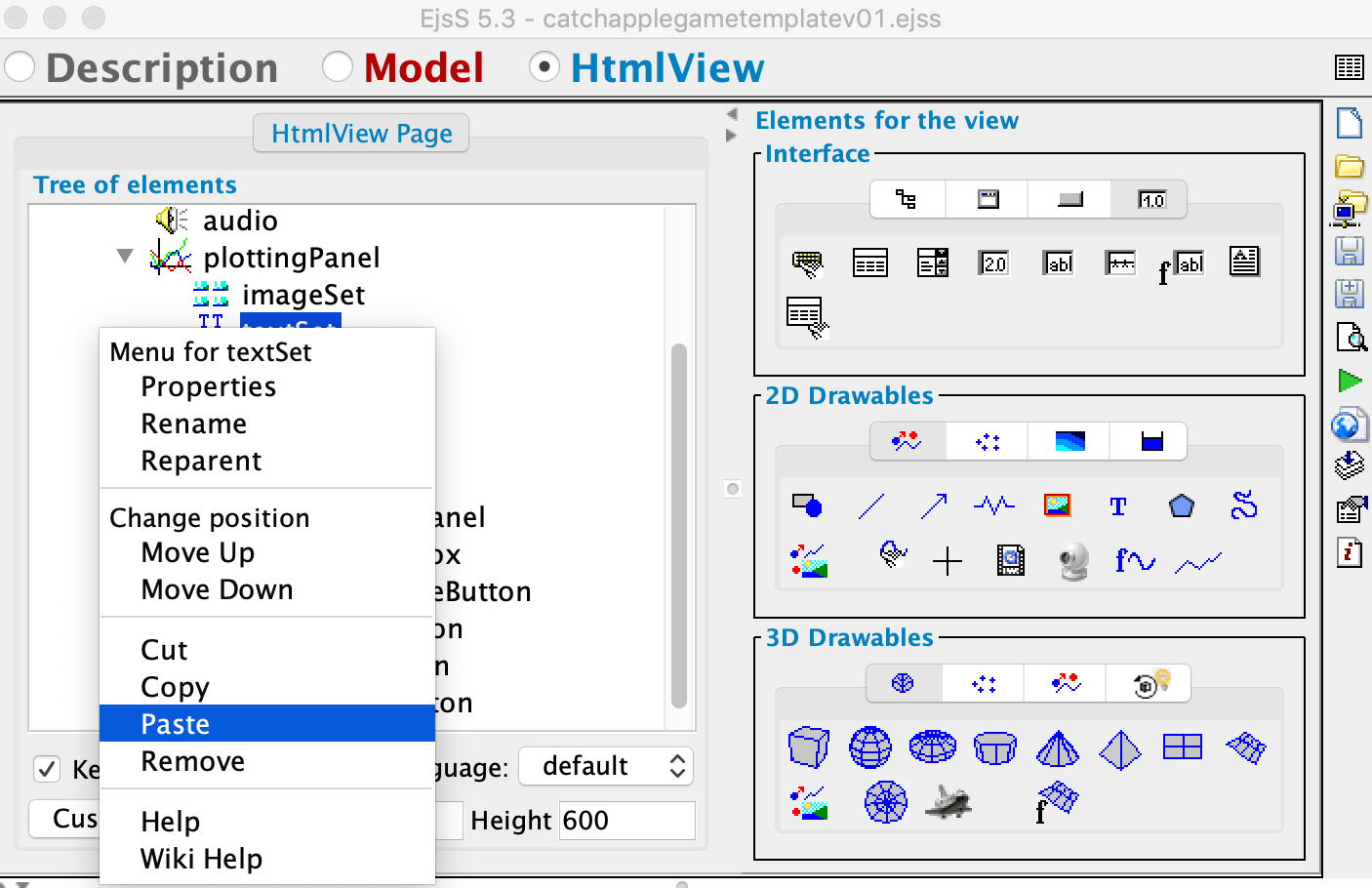The width and height of the screenshot is (1372, 888).
Task: Select the analytic curve 'f~' element icon
Action: [x=1135, y=560]
